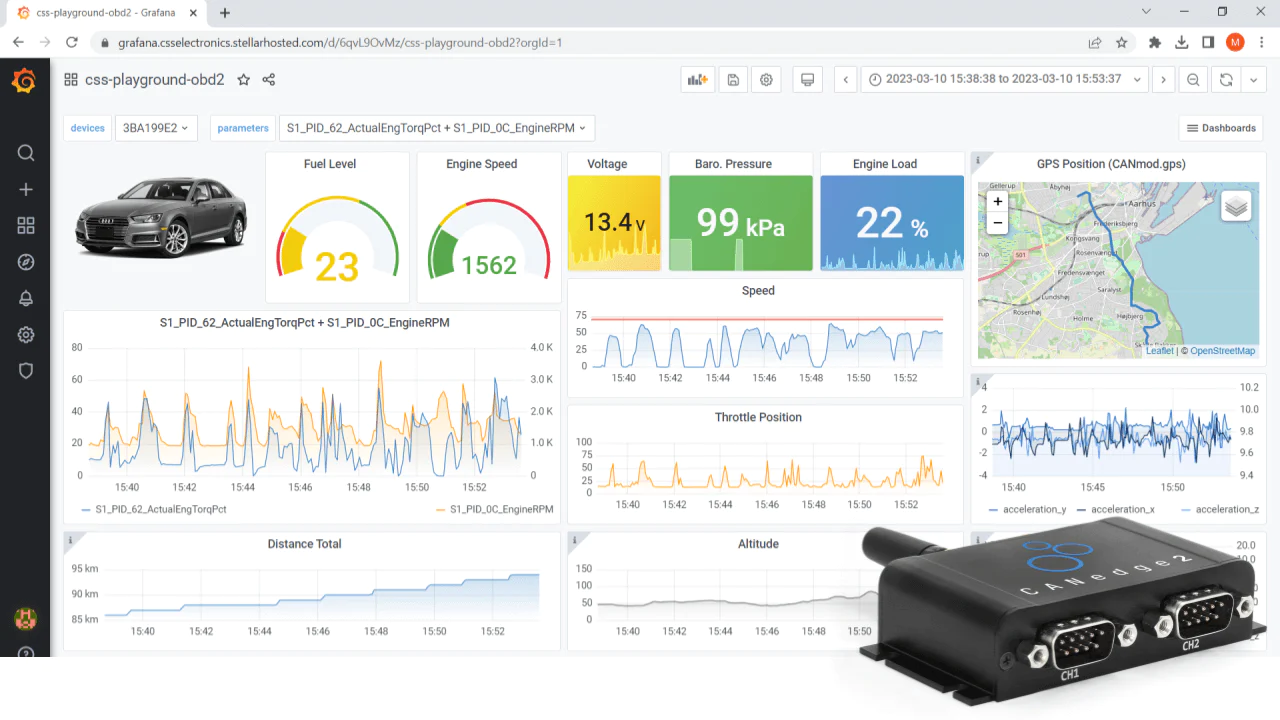
Task: Share the dashboard via share icon
Action: [269, 80]
